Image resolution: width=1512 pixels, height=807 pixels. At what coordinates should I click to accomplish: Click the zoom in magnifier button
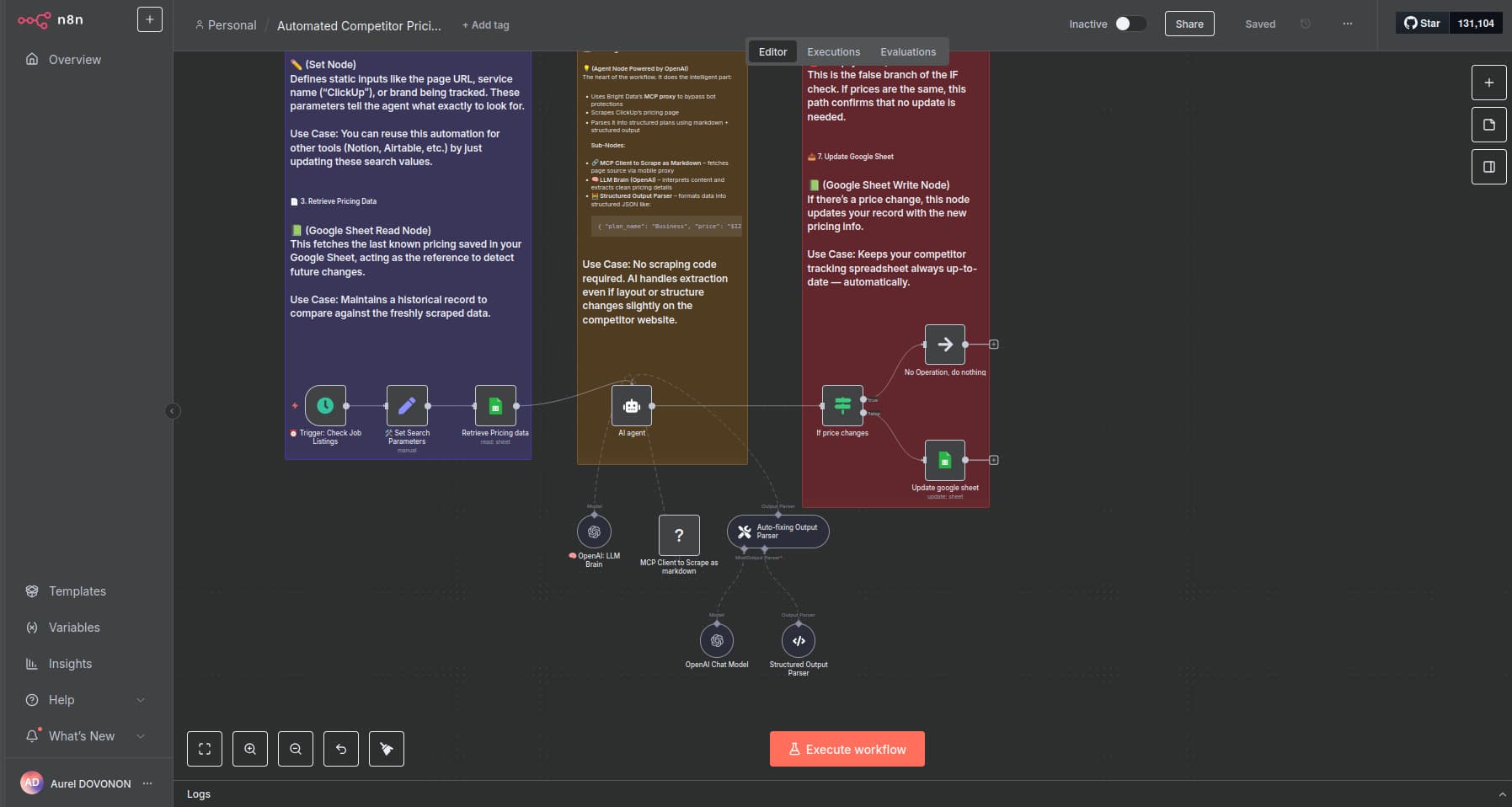250,749
